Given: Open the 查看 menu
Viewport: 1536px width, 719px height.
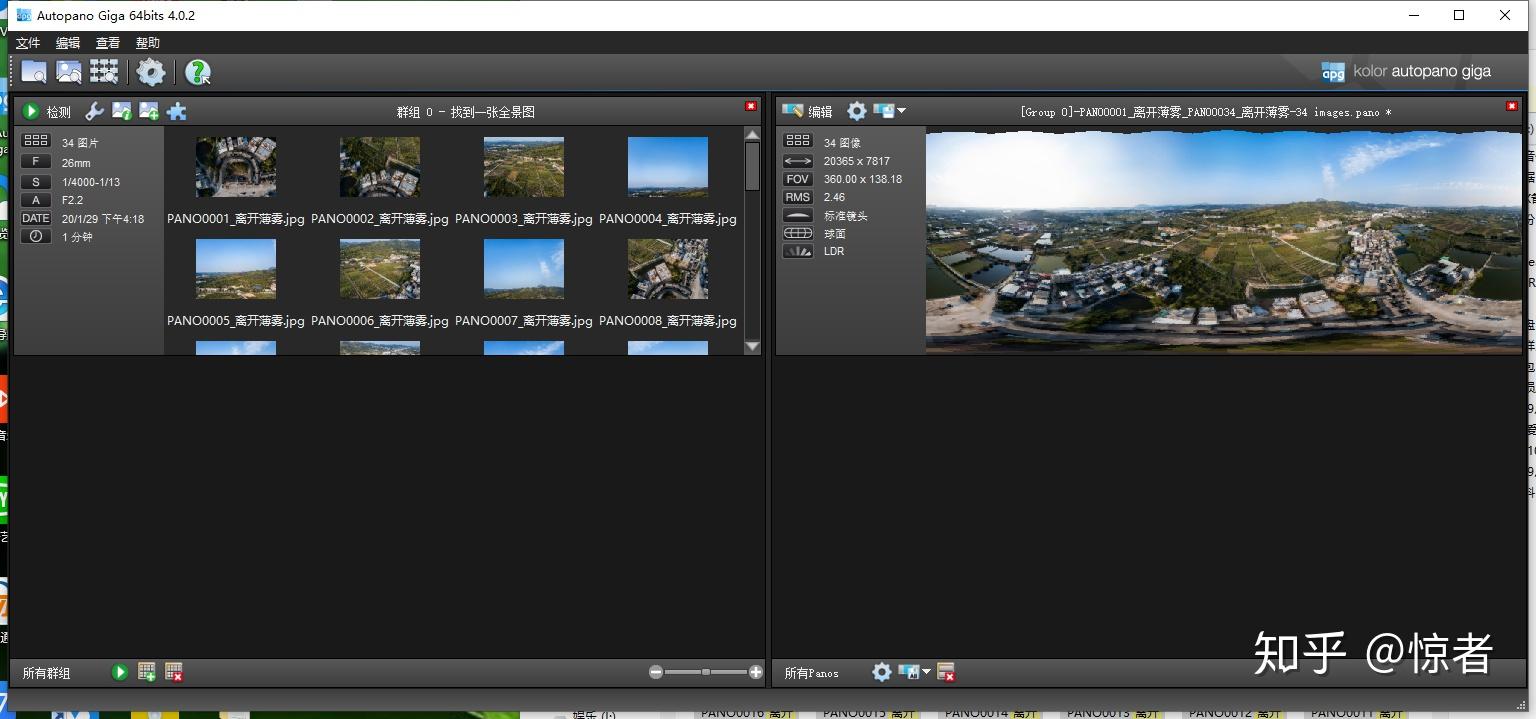Looking at the screenshot, I should tap(108, 43).
